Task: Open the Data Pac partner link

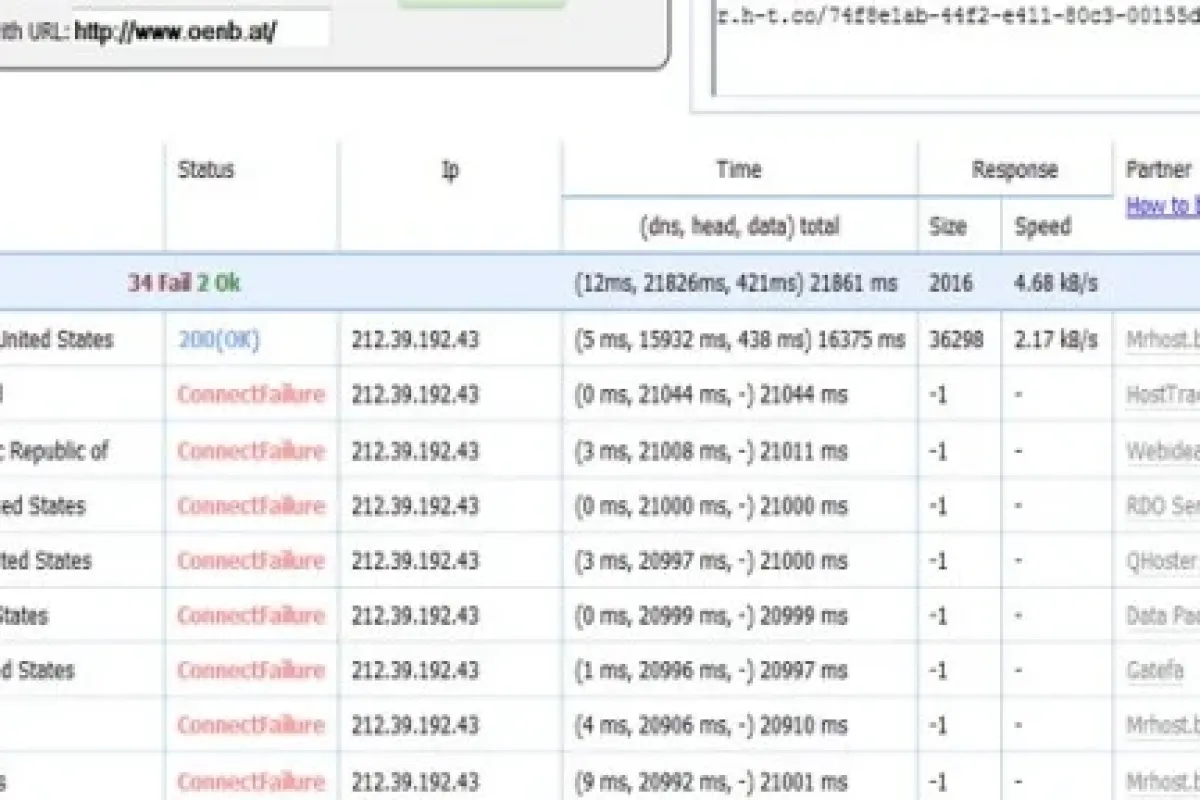Action: pos(1163,616)
